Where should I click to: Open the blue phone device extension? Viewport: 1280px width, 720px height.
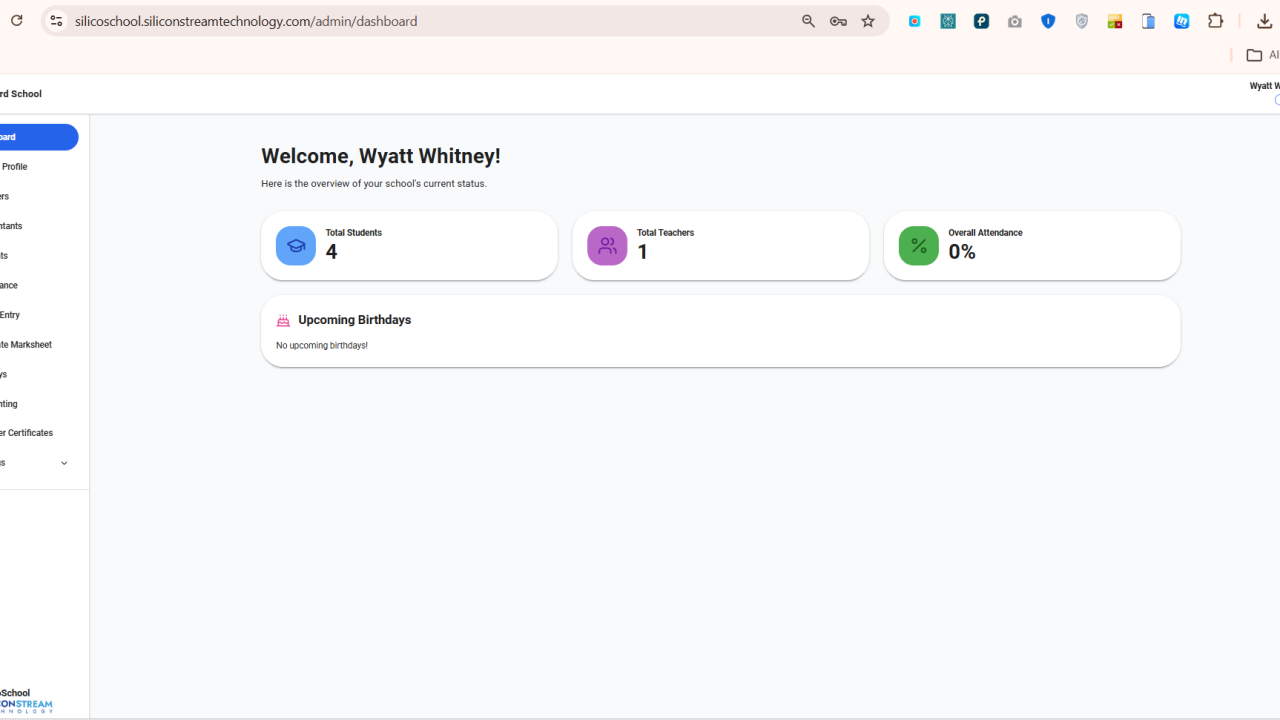coord(1148,22)
